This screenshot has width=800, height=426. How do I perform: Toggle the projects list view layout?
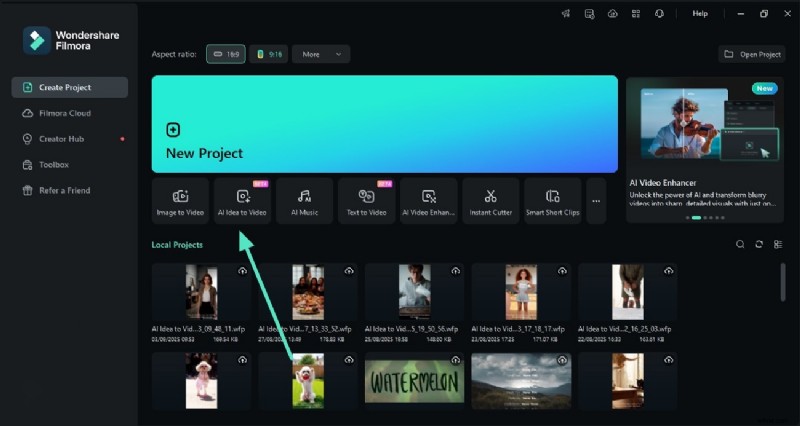[x=778, y=244]
